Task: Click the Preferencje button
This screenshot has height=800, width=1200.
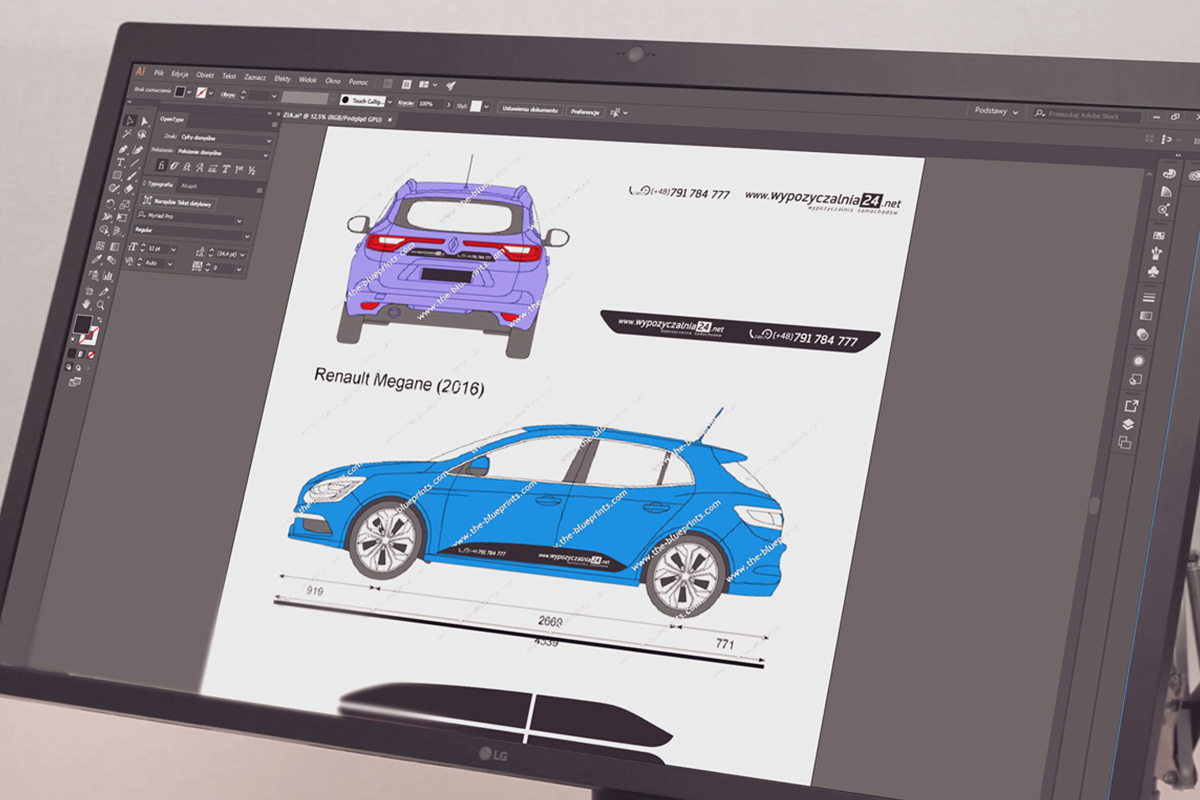Action: pyautogui.click(x=585, y=110)
